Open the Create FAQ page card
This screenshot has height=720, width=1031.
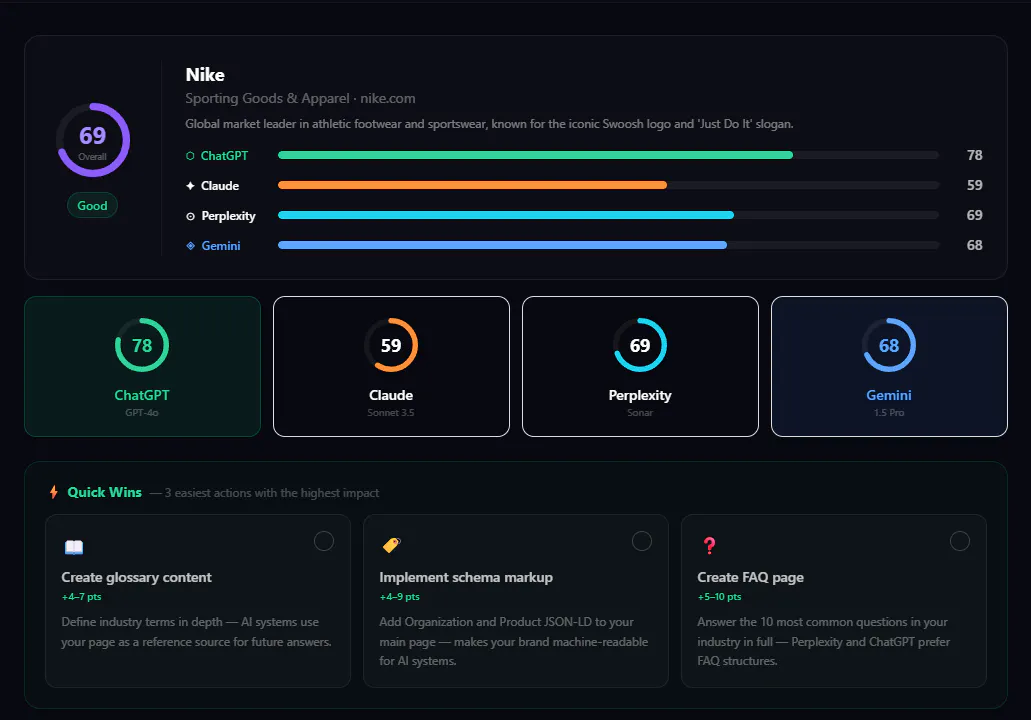coord(834,601)
